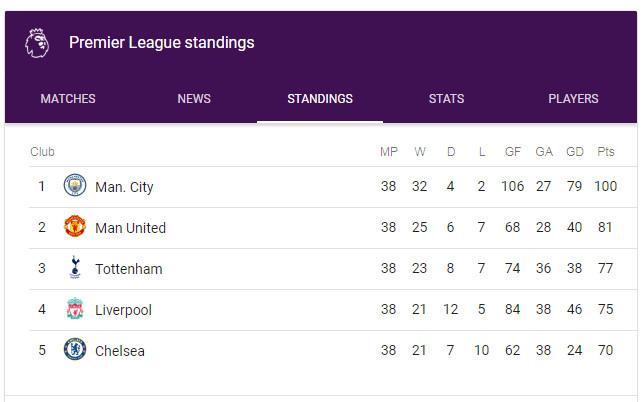
Task: Click the Liverpool team name
Action: (x=123, y=310)
